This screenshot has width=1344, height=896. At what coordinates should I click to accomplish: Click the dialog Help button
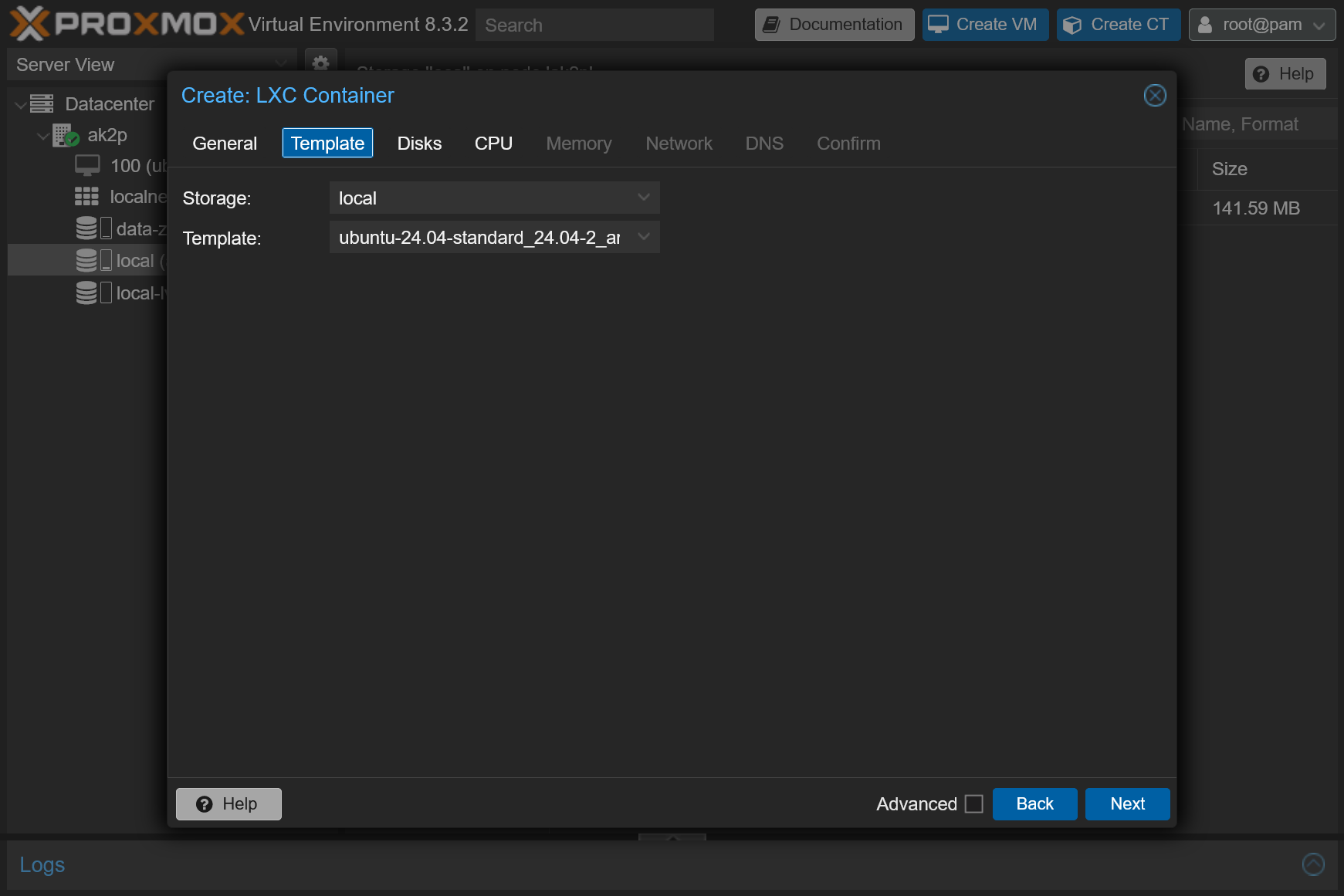coord(229,804)
